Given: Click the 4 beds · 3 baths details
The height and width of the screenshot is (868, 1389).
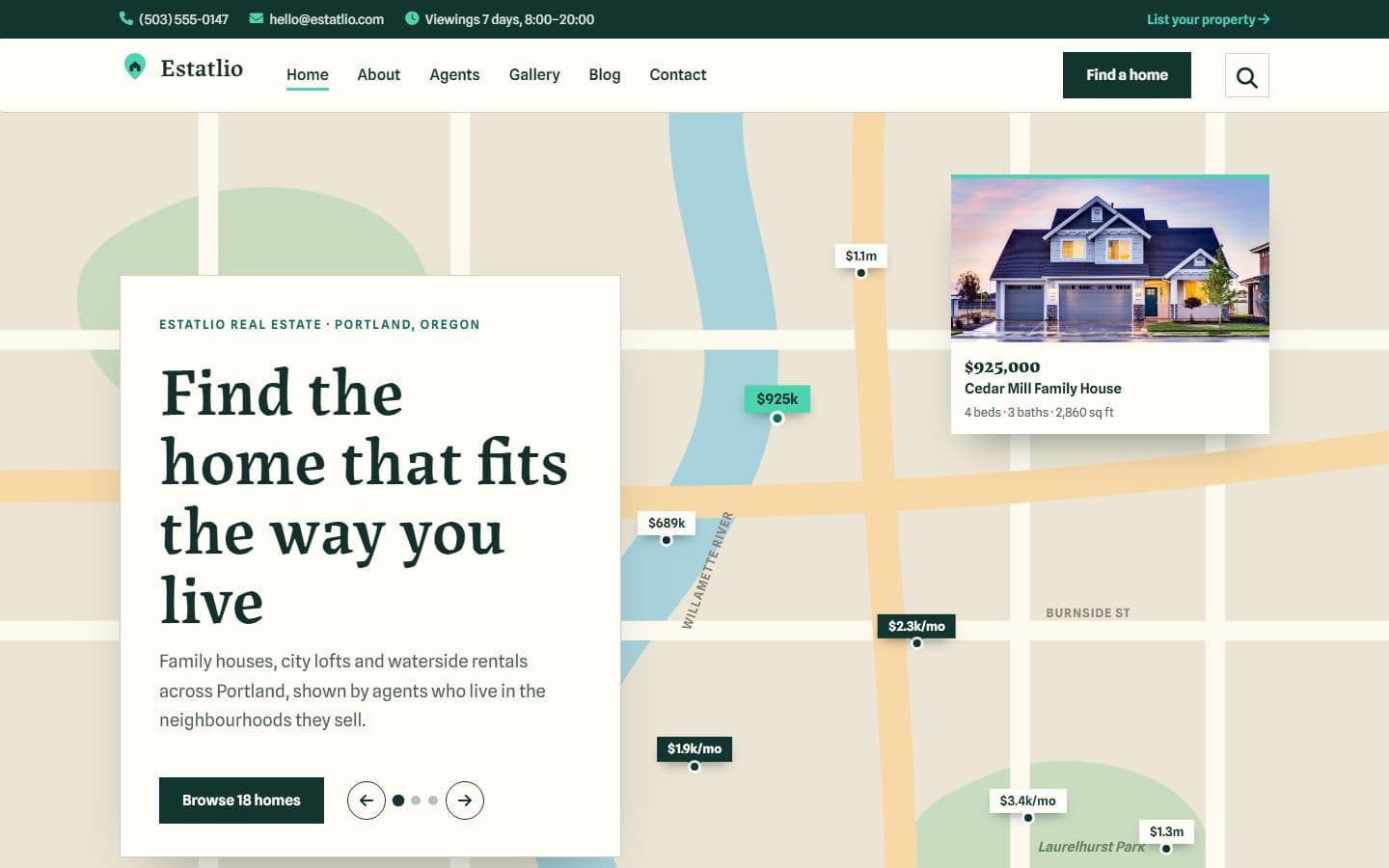Looking at the screenshot, I should [1039, 412].
